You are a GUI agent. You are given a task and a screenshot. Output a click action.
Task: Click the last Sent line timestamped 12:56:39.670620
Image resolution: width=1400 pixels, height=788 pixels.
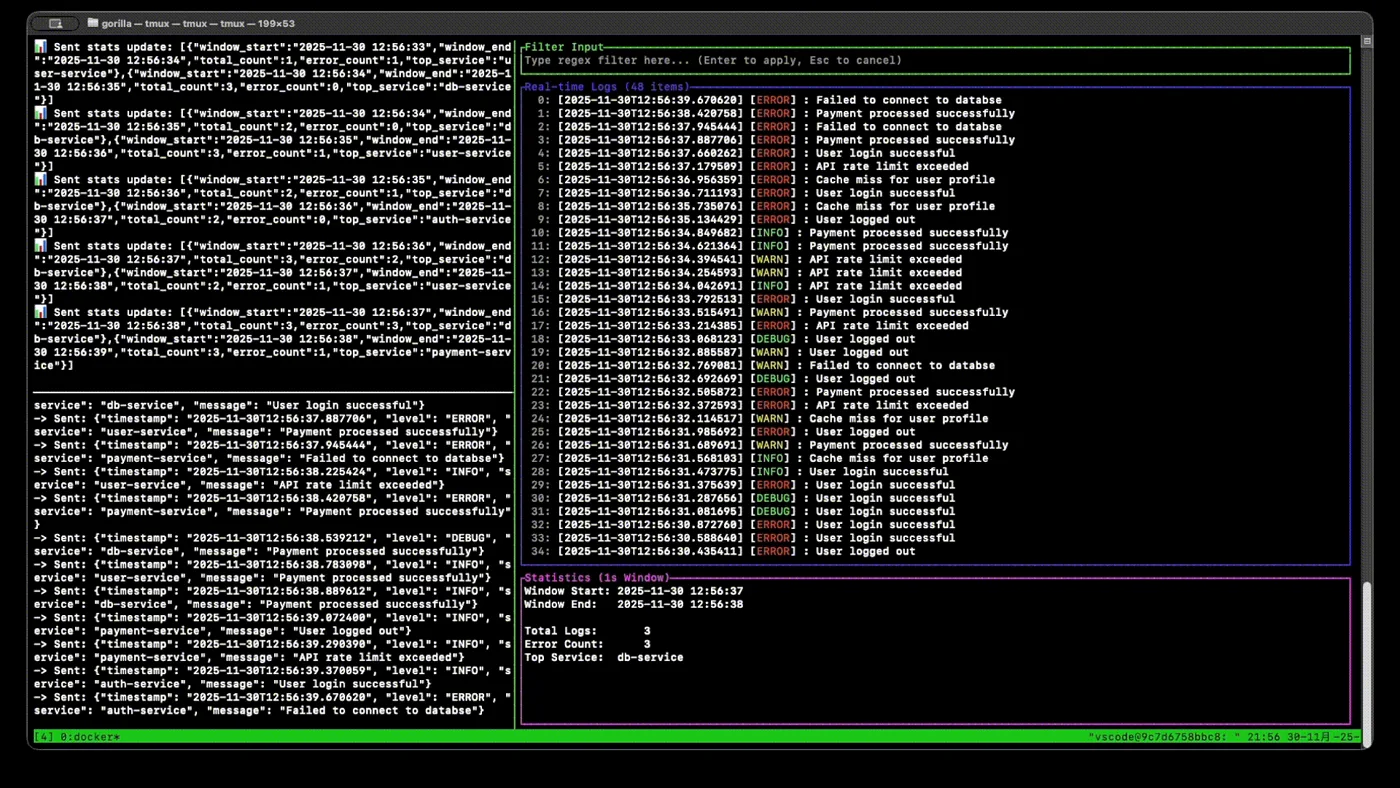tap(272, 704)
